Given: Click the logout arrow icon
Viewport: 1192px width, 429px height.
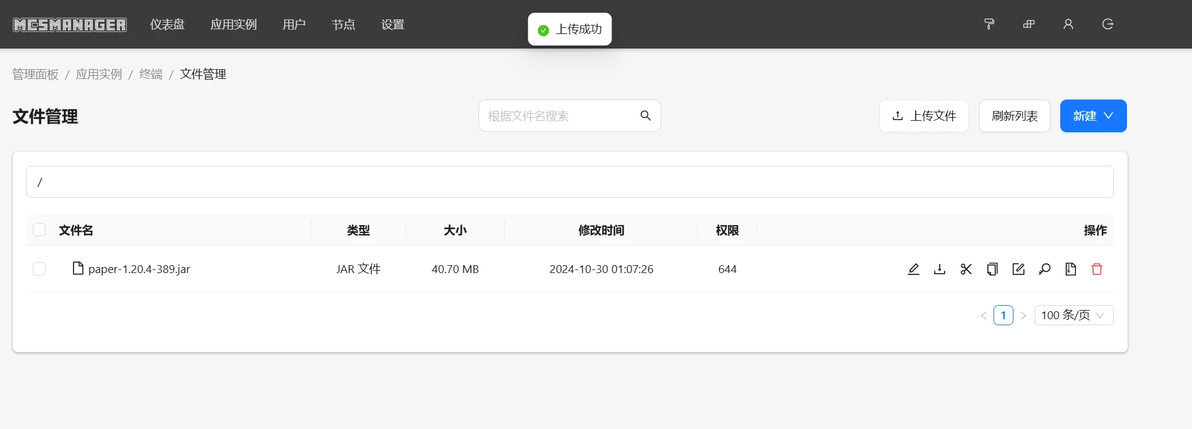Looking at the screenshot, I should [1108, 24].
